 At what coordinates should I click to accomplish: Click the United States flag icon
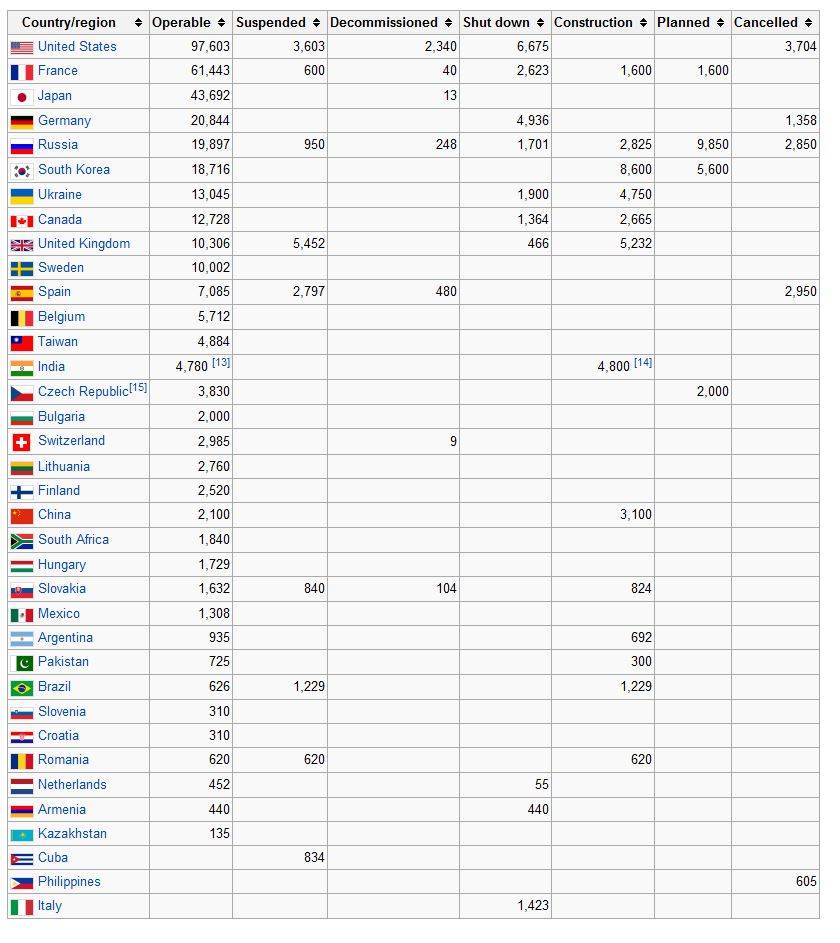(x=21, y=47)
